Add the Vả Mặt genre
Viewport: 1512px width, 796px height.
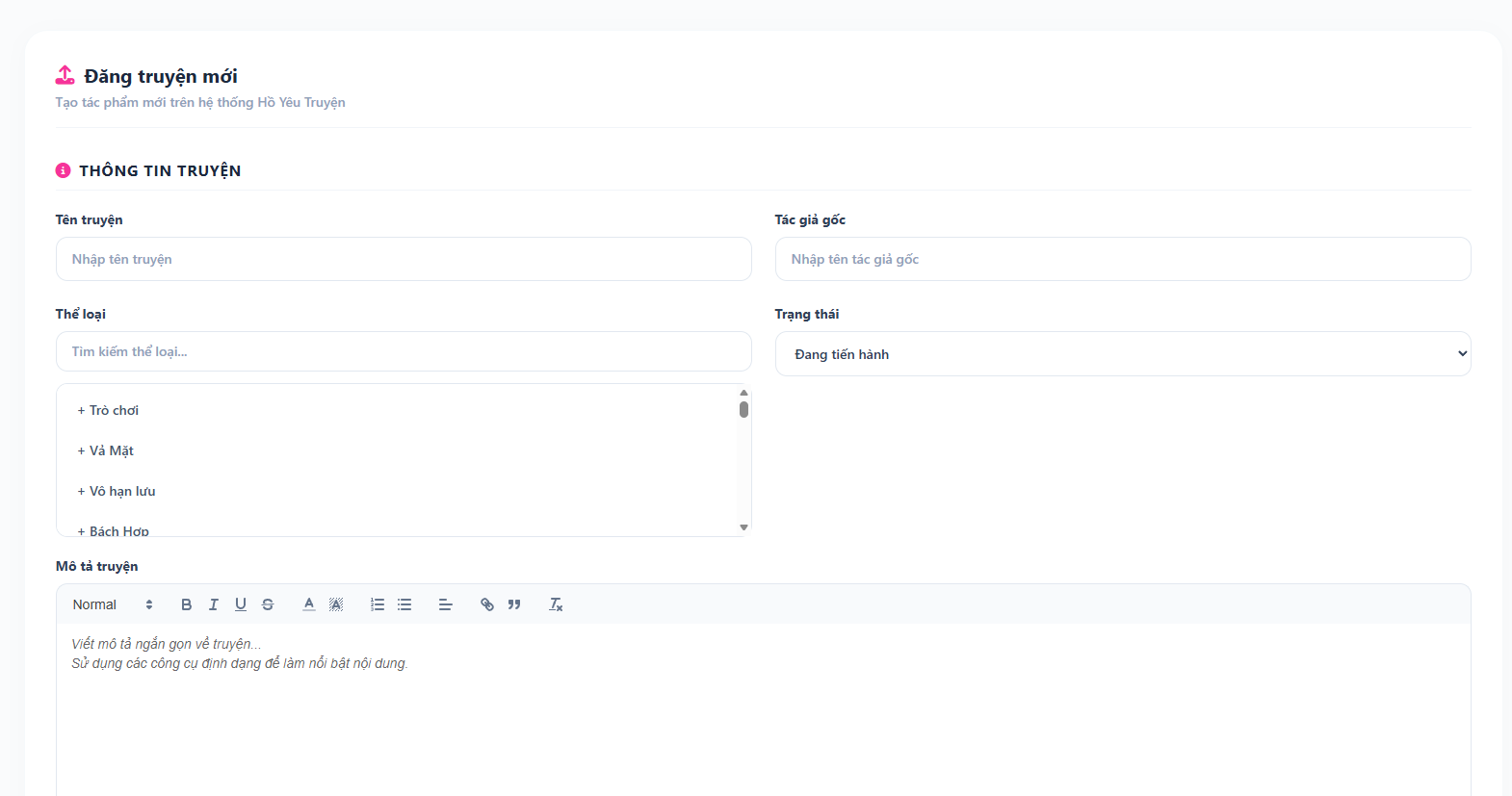(106, 450)
